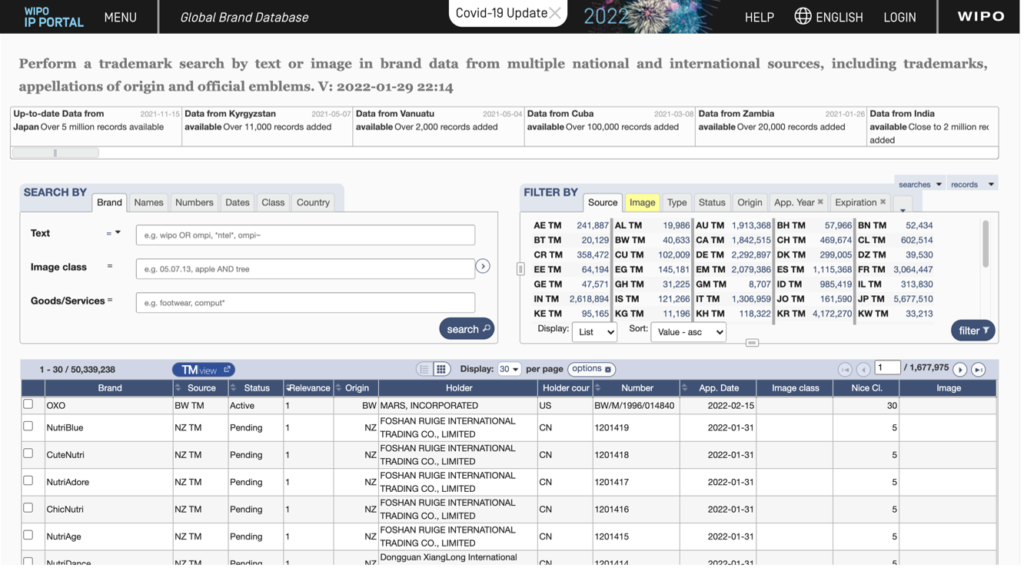Tick the checkbox for CuteNutri row
The image size is (1024, 568).
pos(28,453)
